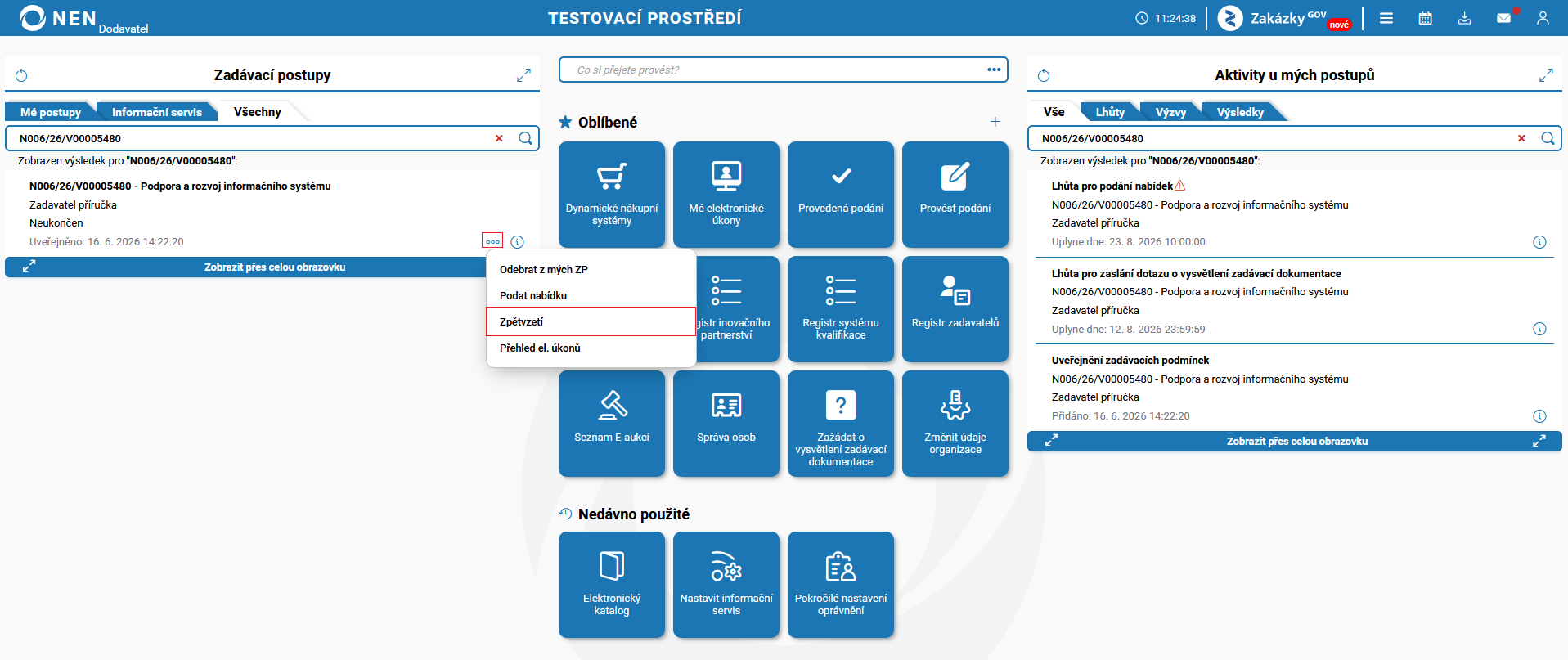This screenshot has width=1568, height=660.
Task: Refresh the Zadávací postupy panel
Action: (x=21, y=75)
